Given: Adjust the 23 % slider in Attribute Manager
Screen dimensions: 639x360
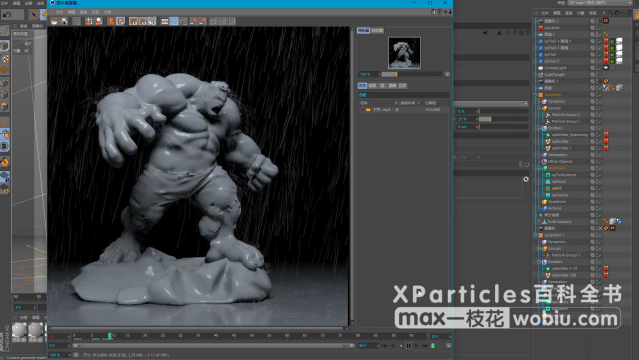Looking at the screenshot, I should pyautogui.click(x=504, y=119).
